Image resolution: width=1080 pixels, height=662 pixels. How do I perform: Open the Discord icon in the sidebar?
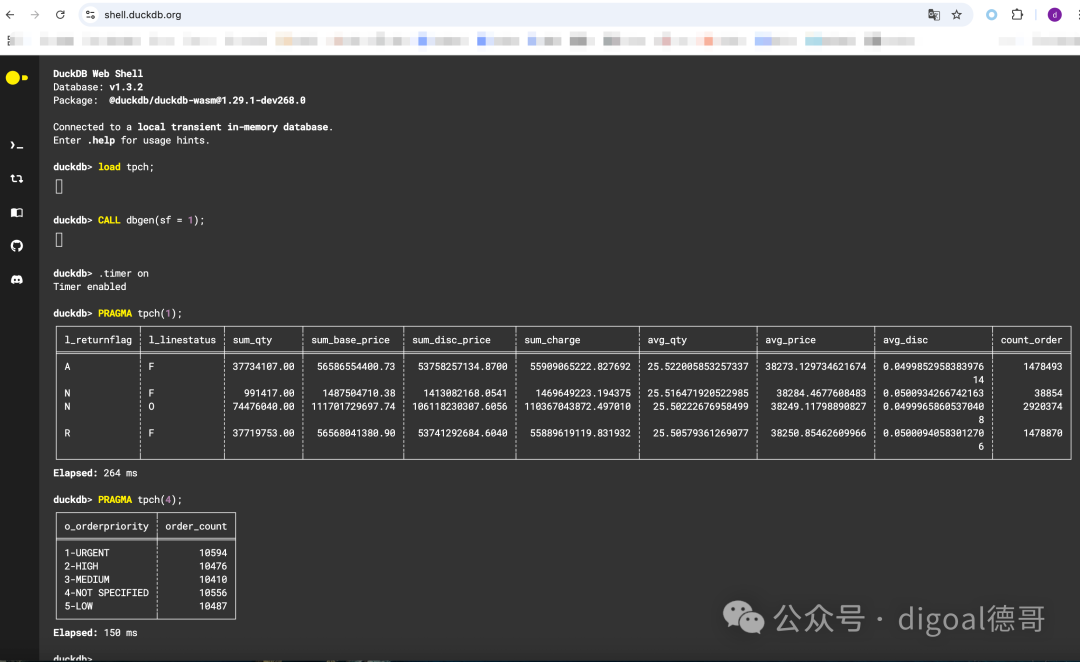coord(16,279)
